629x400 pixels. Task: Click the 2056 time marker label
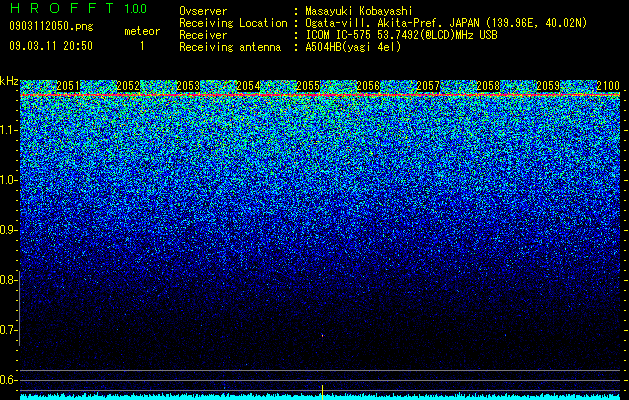(x=368, y=85)
